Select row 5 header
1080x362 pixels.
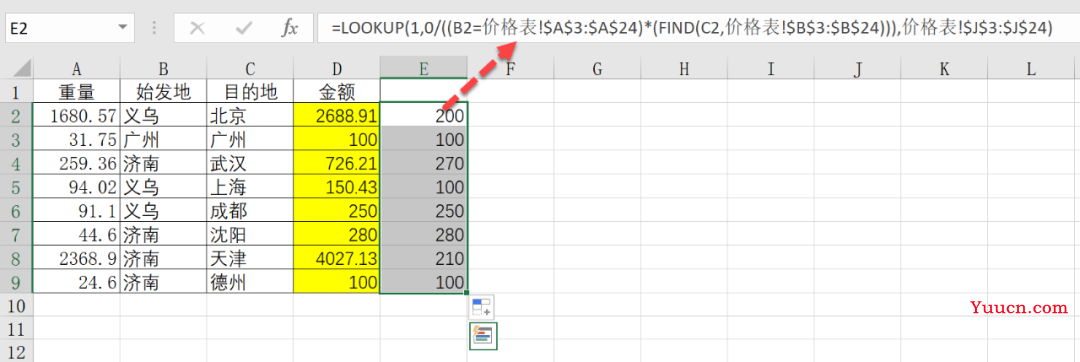click(x=17, y=187)
